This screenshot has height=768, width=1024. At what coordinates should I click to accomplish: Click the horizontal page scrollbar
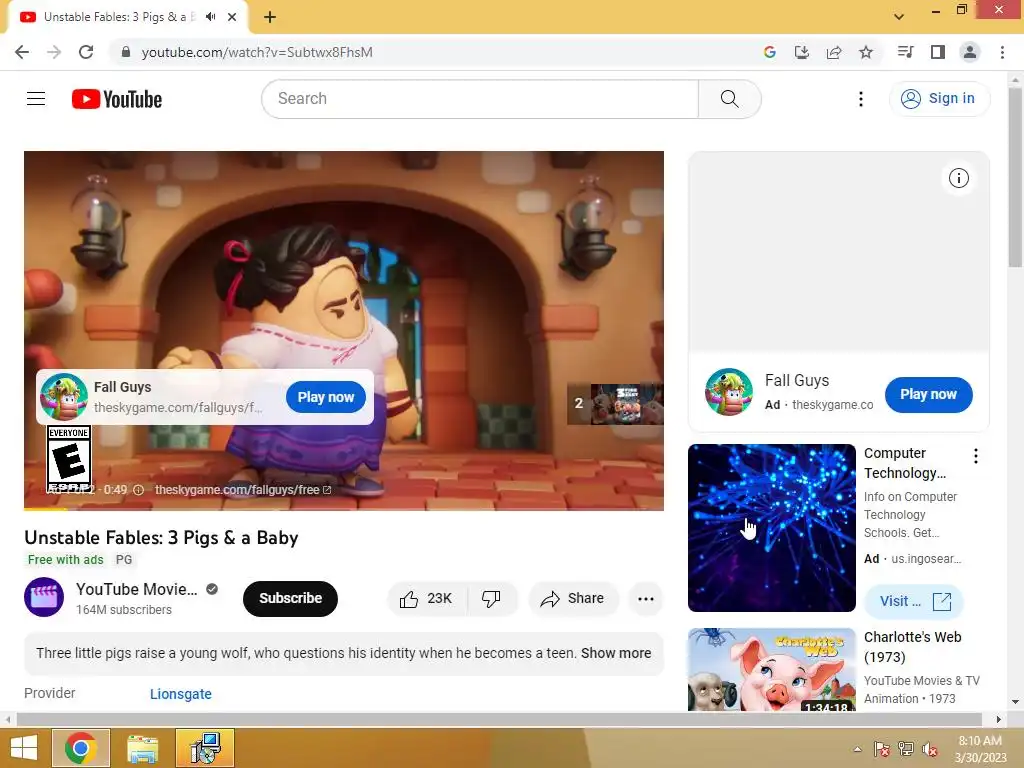click(498, 719)
